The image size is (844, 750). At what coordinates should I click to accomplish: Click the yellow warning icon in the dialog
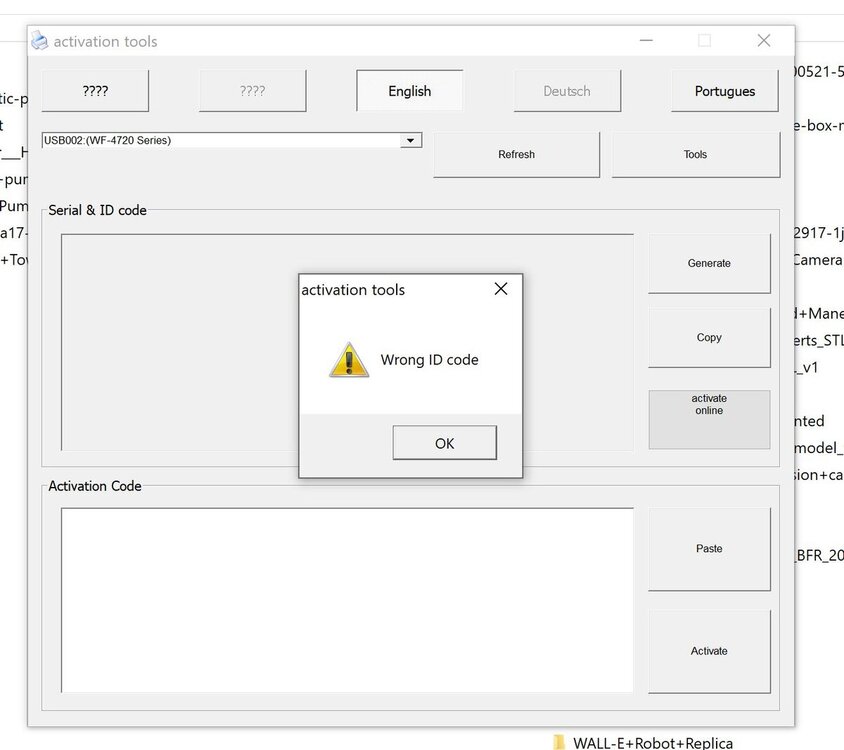(349, 360)
